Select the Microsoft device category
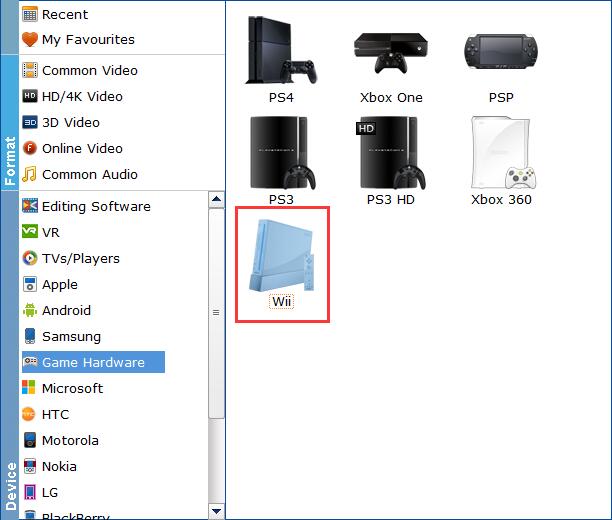Viewport: 612px width, 520px height. 73,388
